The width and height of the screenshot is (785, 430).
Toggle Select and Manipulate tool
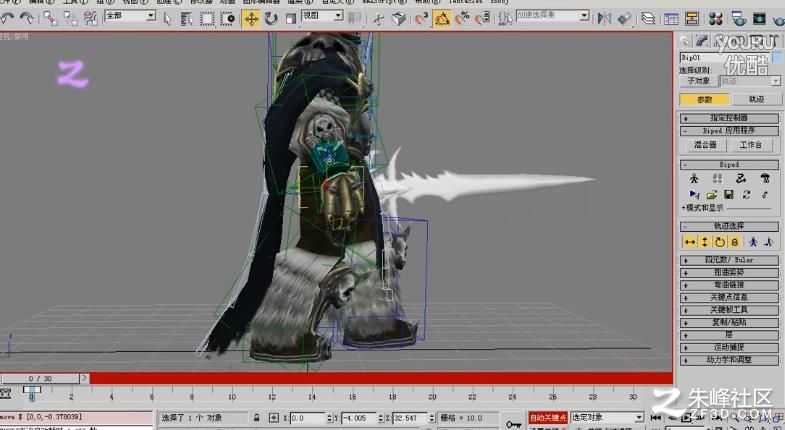click(378, 19)
